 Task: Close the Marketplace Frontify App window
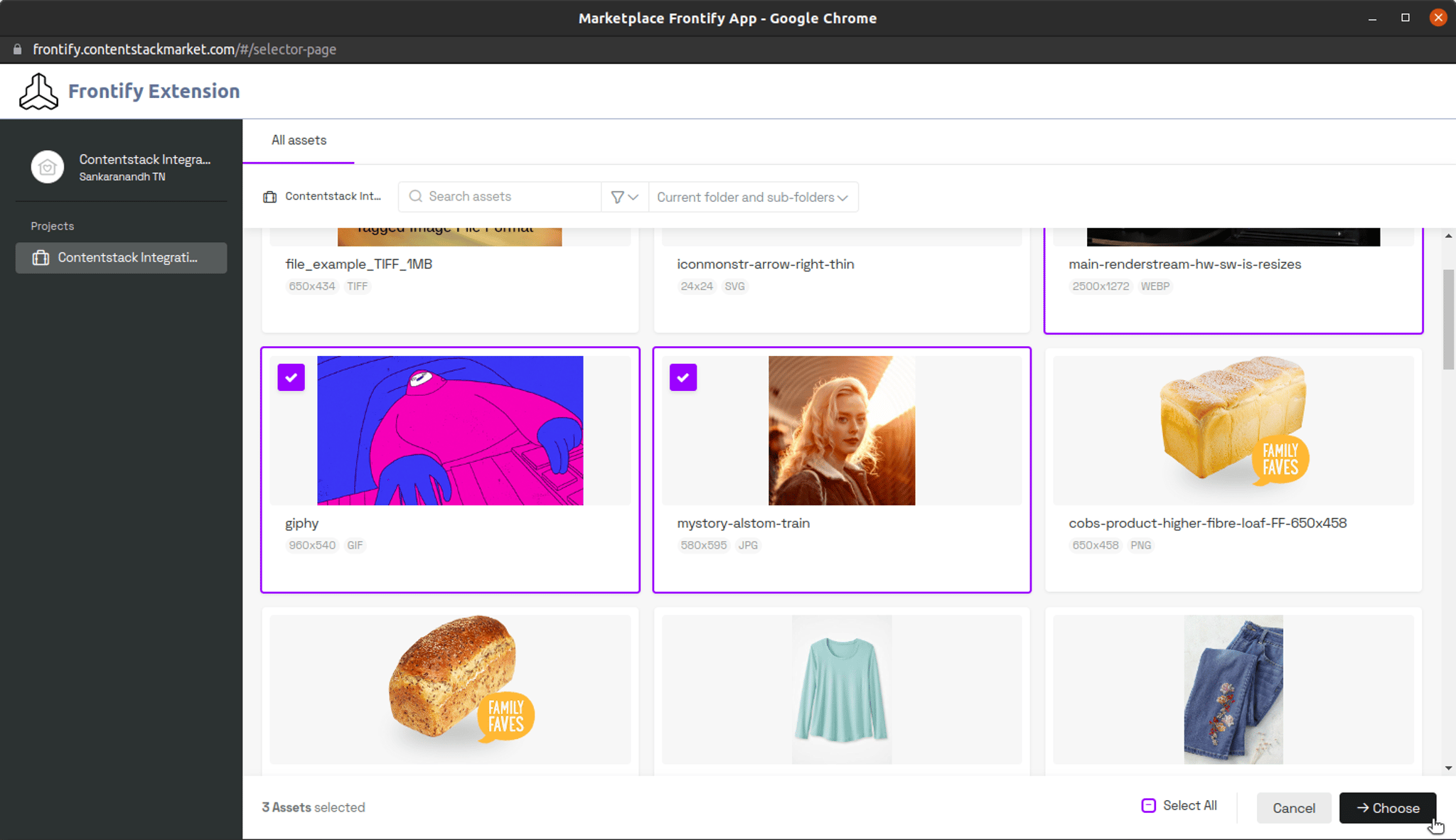[x=1438, y=18]
